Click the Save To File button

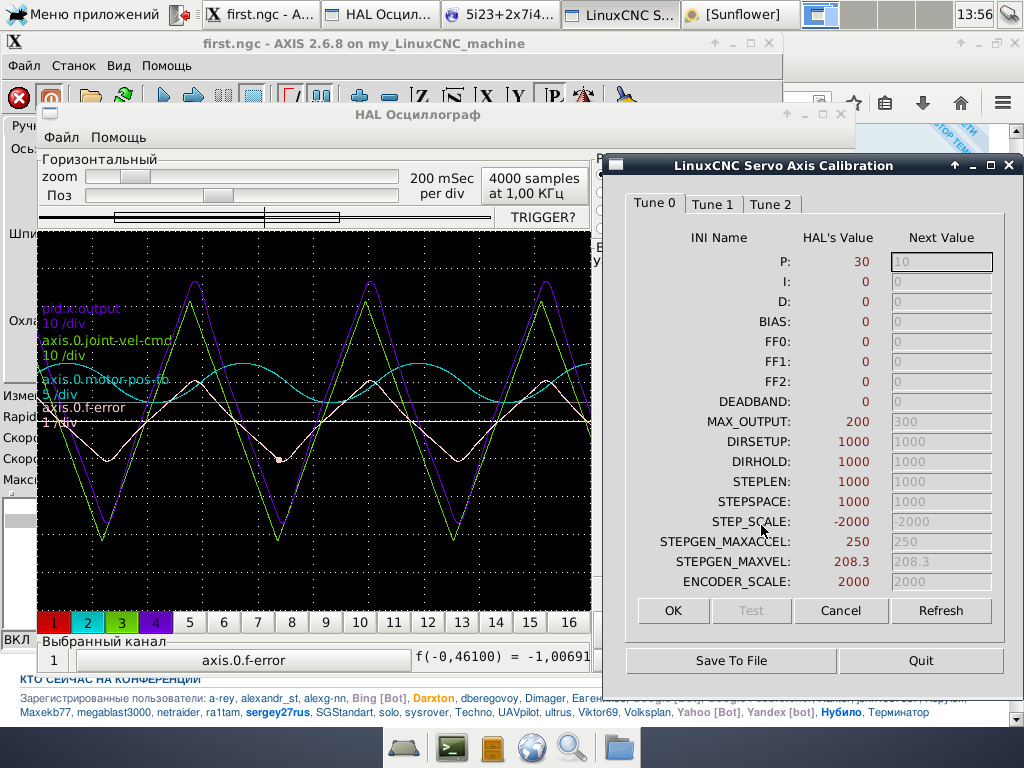731,661
